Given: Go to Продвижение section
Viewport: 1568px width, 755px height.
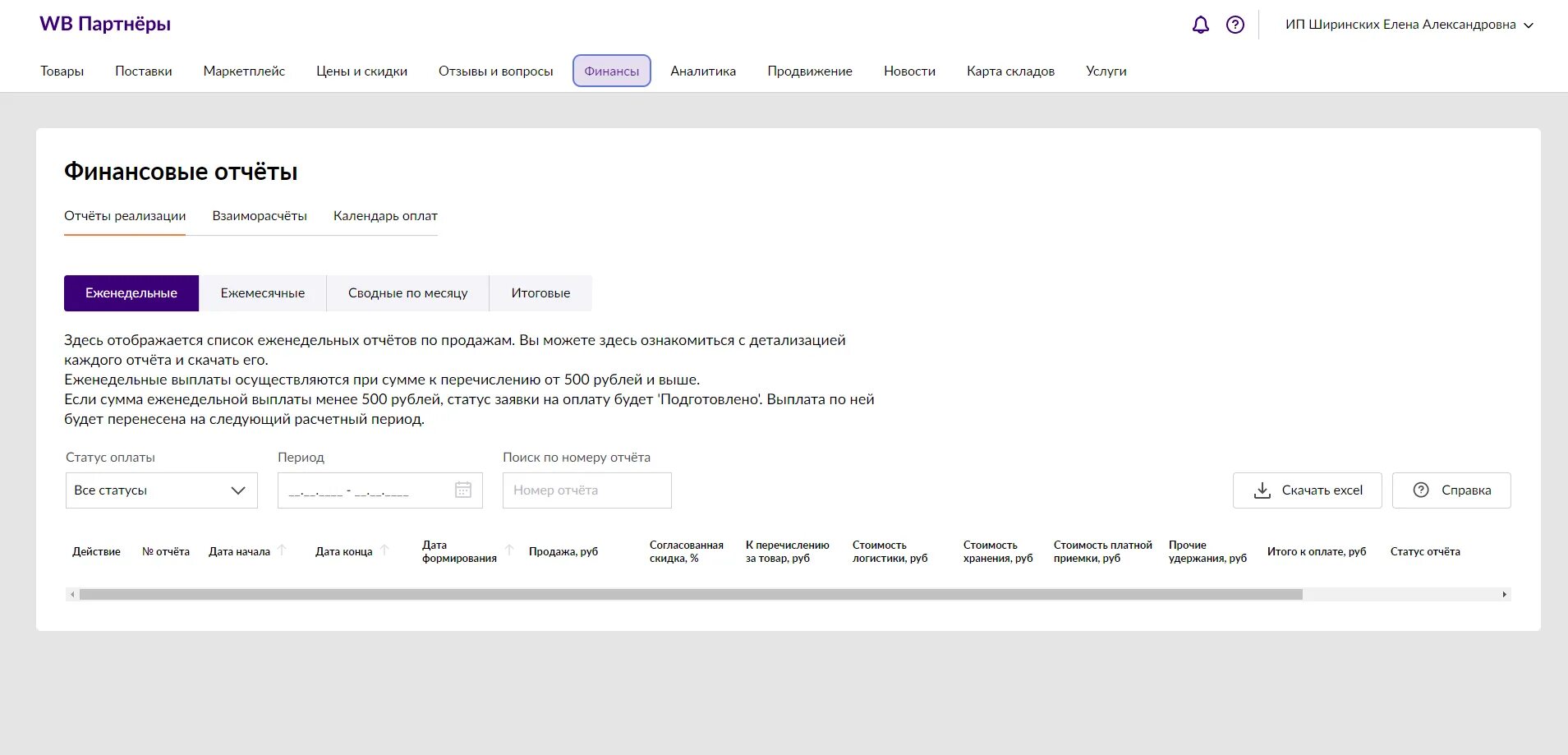Looking at the screenshot, I should point(810,71).
